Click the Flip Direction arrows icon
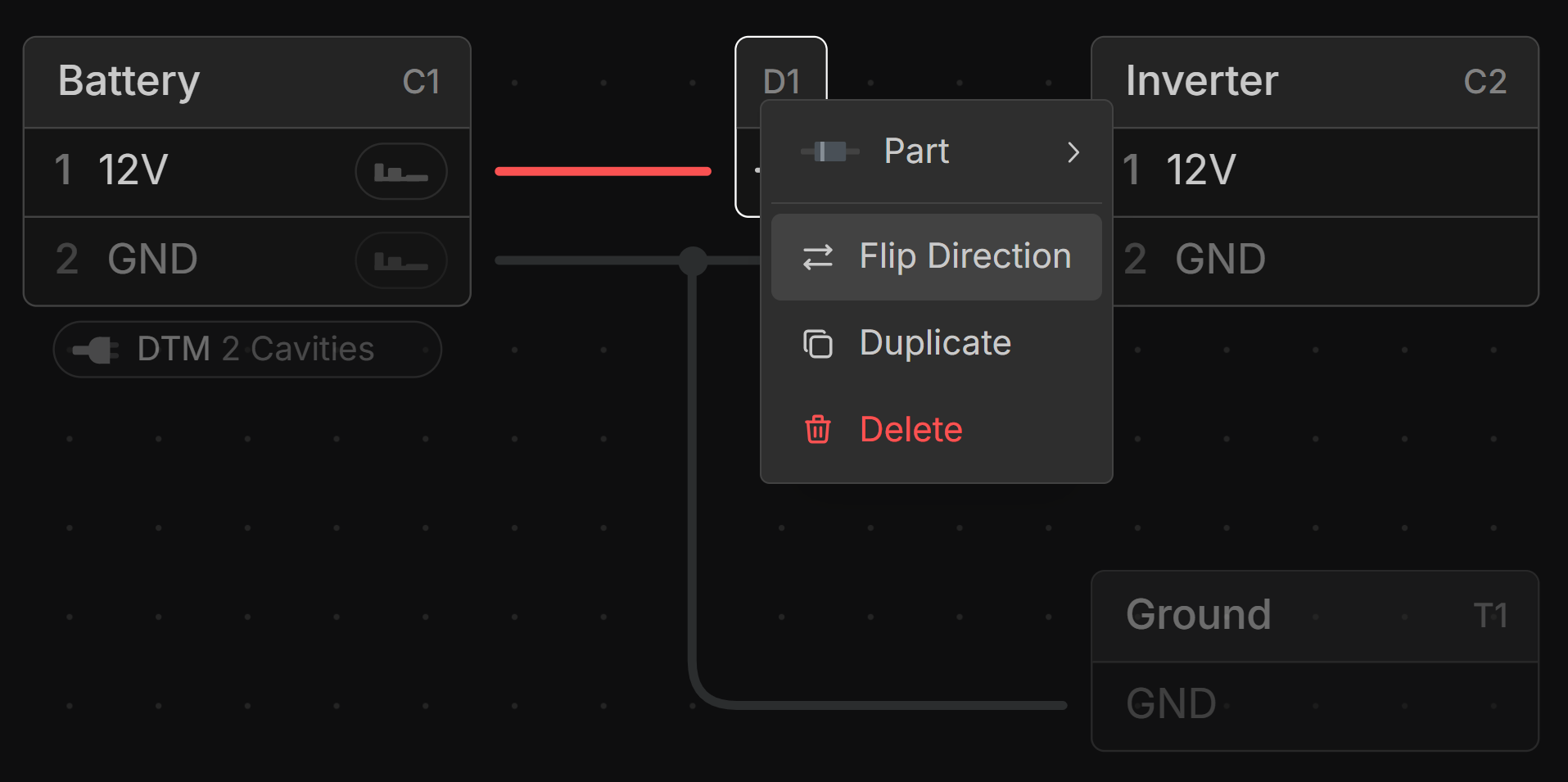The height and width of the screenshot is (782, 1568). (x=817, y=257)
